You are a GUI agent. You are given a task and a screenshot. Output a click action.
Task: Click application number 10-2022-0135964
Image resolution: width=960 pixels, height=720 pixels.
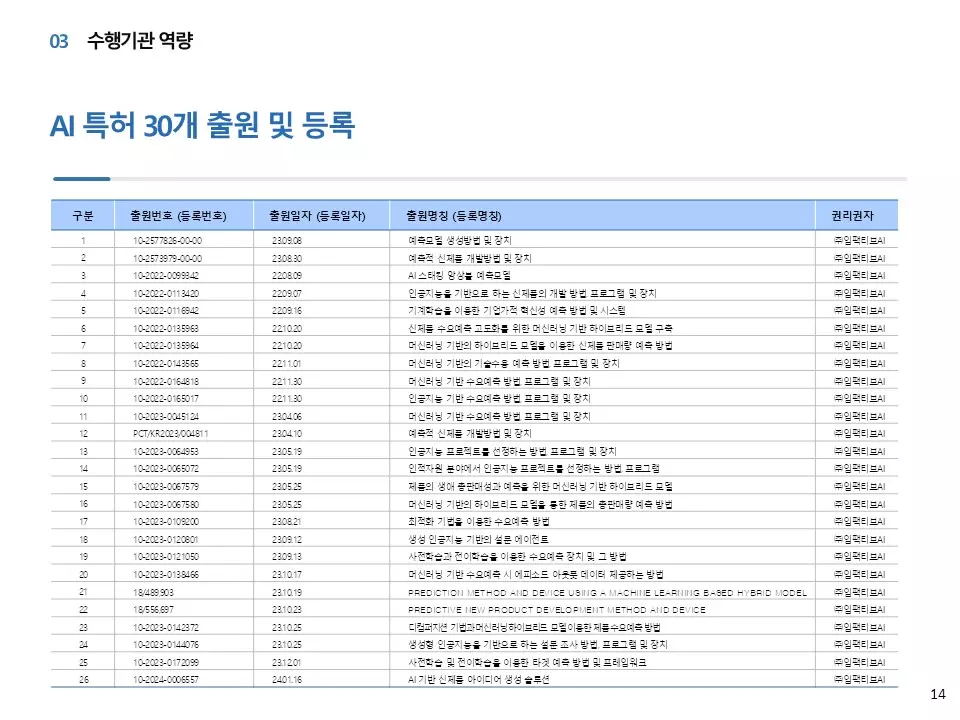[x=166, y=345]
